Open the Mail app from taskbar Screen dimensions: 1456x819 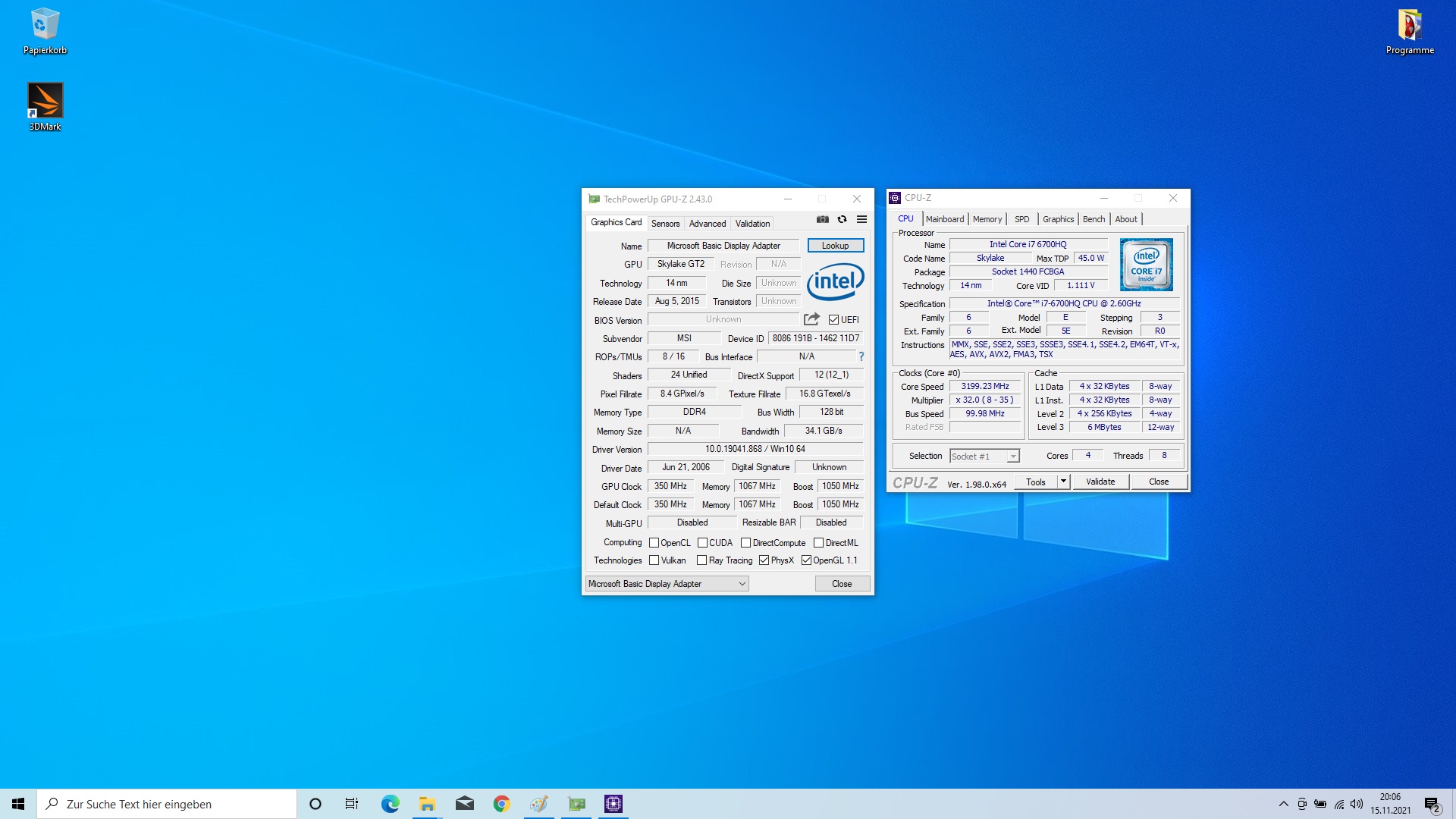[x=464, y=804]
